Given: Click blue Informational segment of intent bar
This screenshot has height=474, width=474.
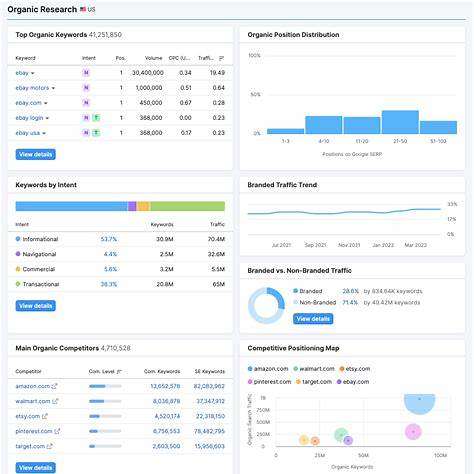Looking at the screenshot, I should click(72, 206).
